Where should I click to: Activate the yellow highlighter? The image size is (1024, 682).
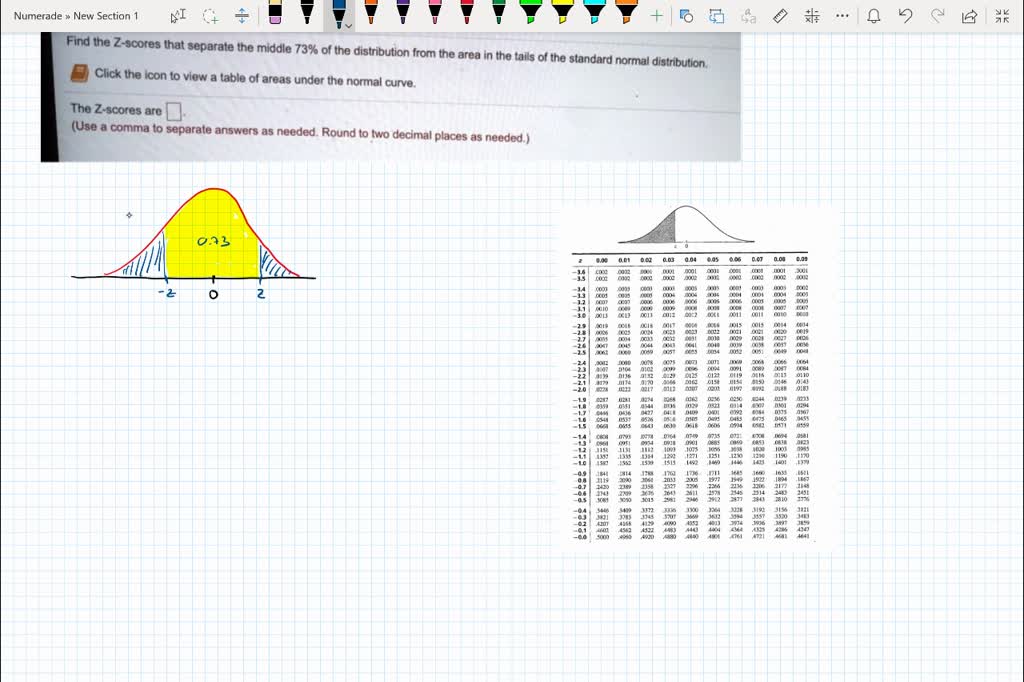coord(564,15)
